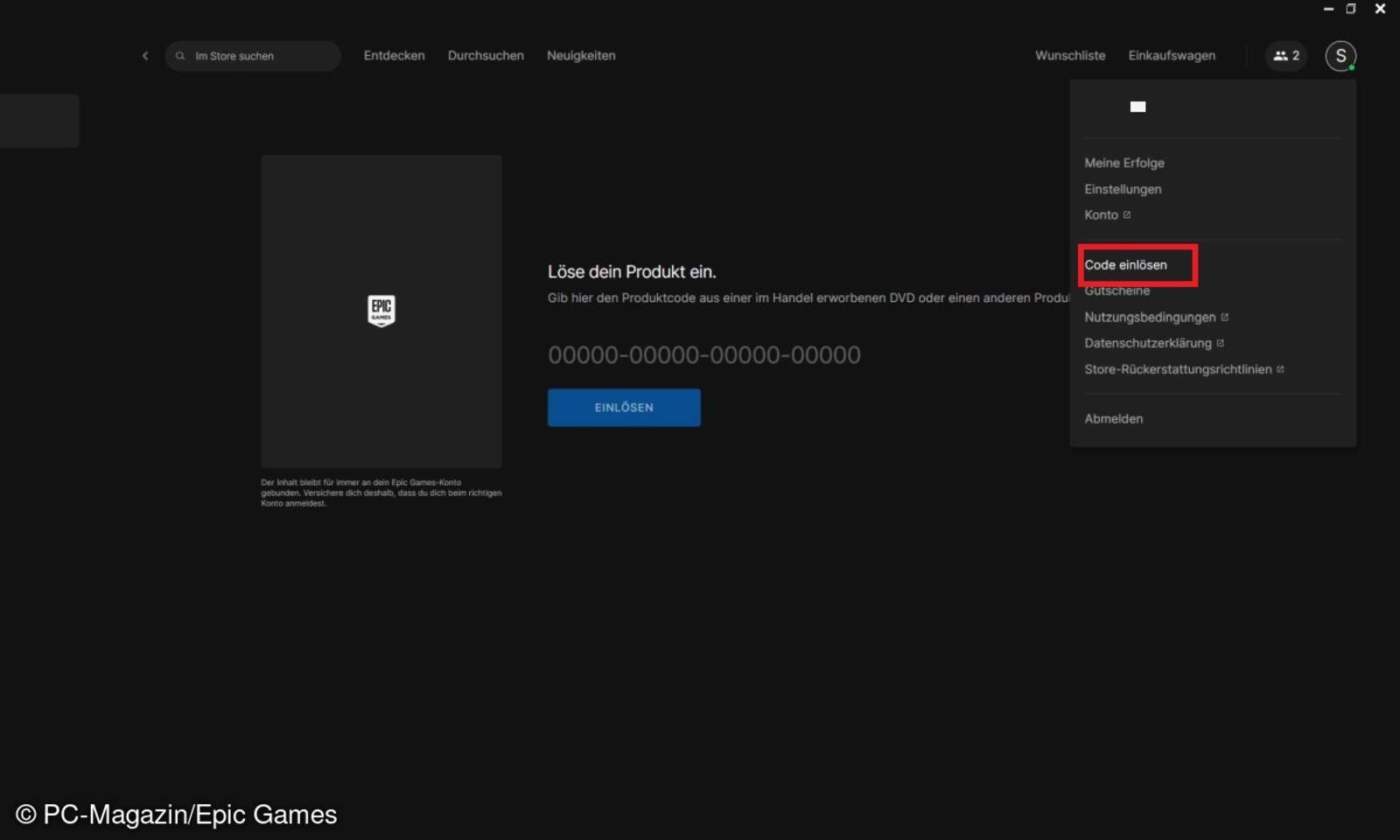
Task: Click the friends icon showing 2 friends
Action: 1285,55
